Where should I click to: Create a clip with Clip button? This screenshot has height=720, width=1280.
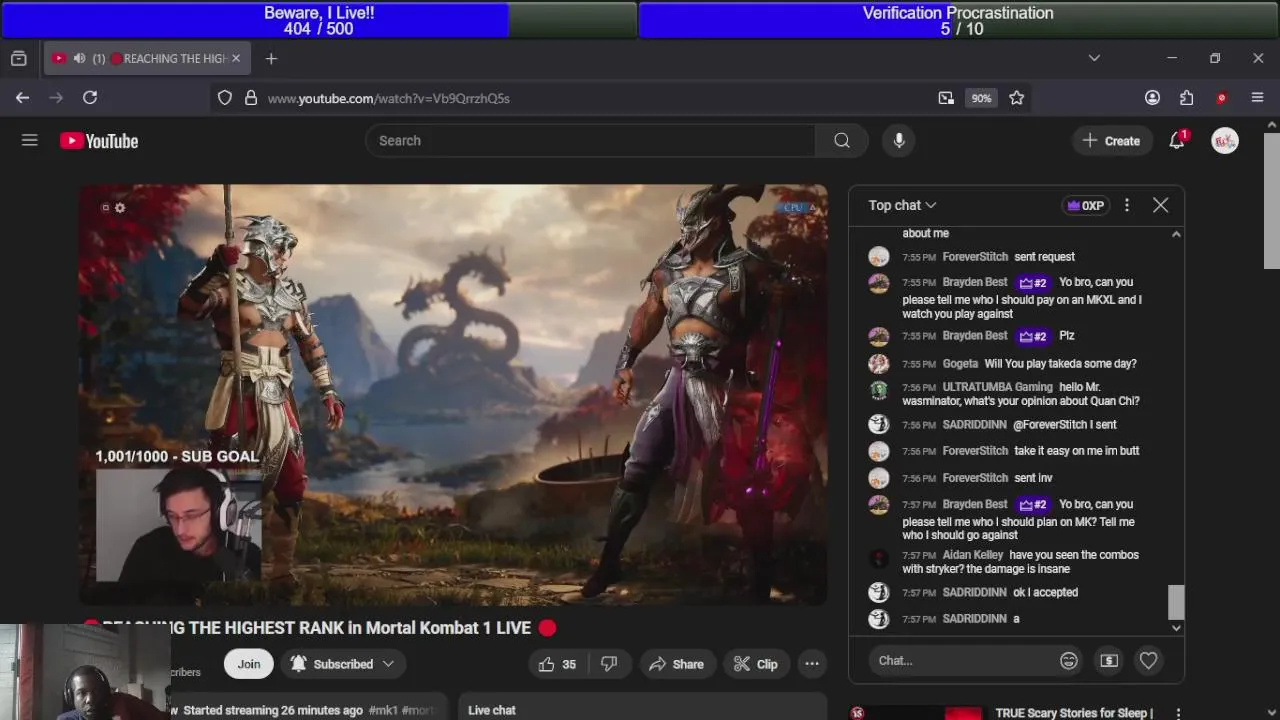[755, 664]
